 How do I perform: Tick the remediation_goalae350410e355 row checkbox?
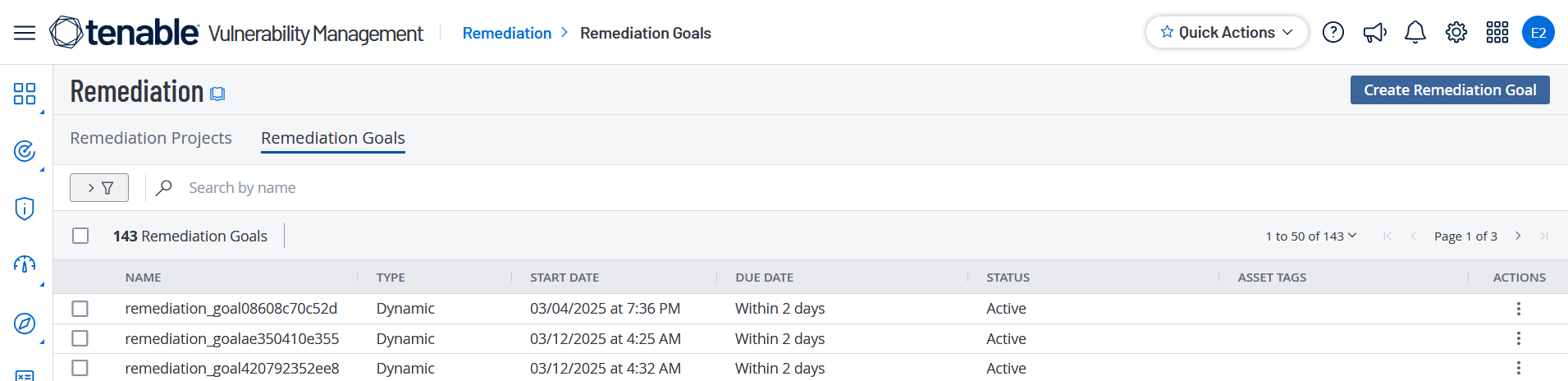(80, 338)
